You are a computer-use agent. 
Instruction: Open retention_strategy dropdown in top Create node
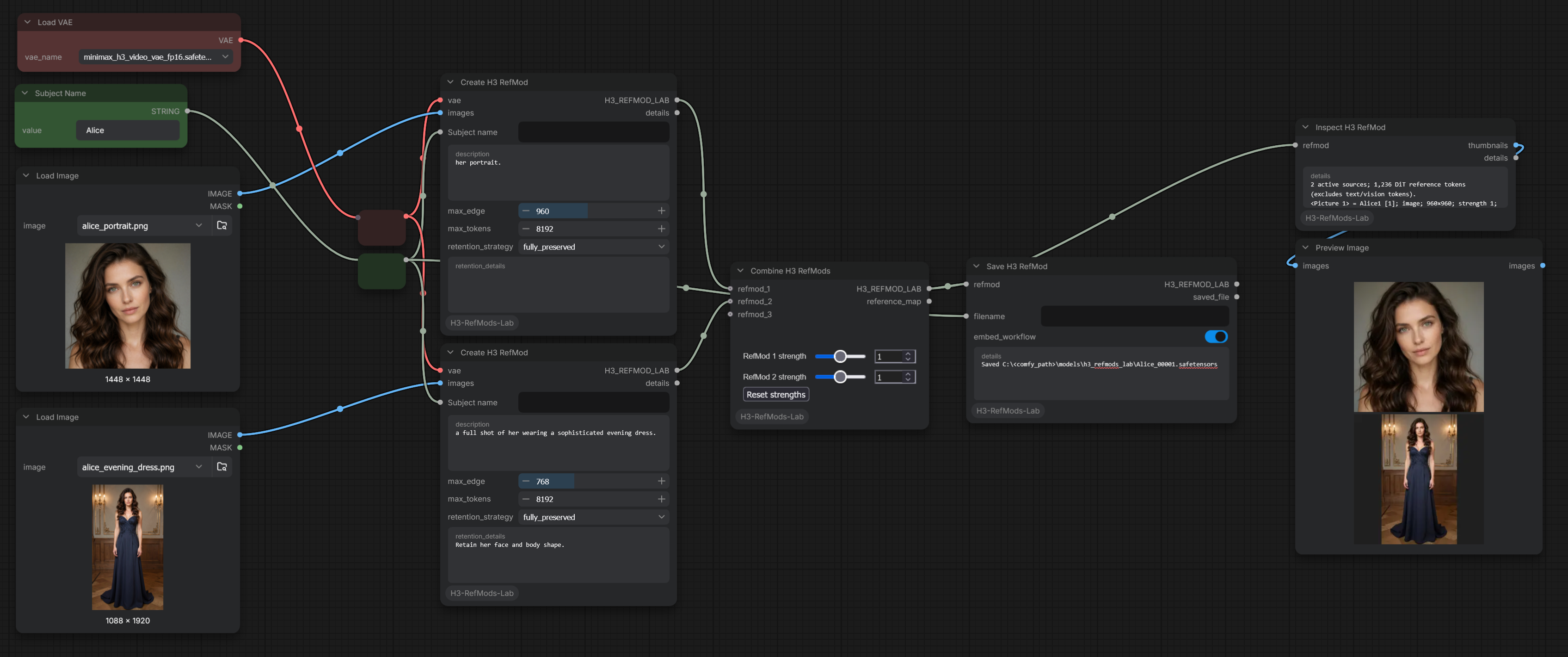click(593, 247)
